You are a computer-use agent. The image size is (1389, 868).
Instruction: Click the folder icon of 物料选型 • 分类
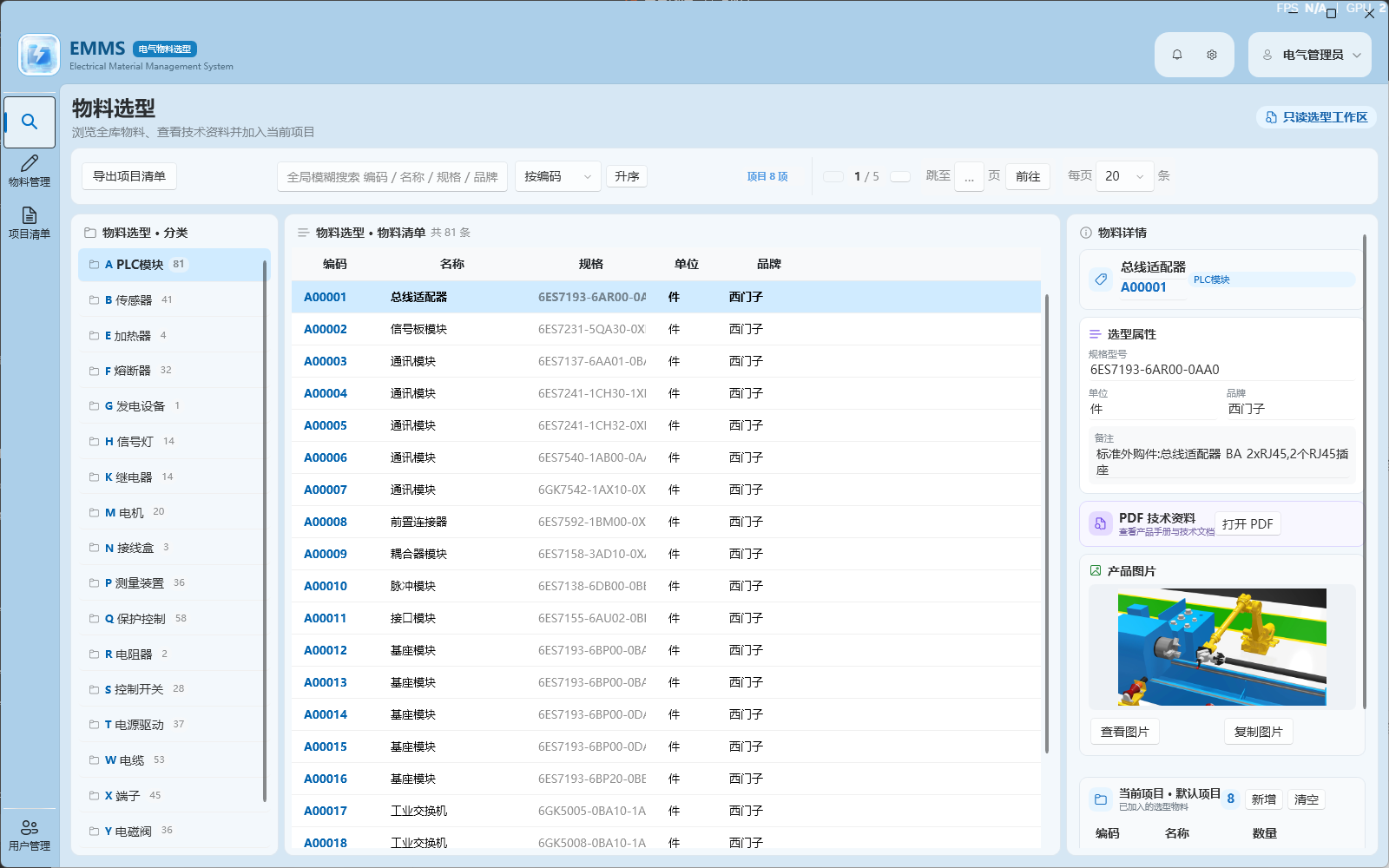89,233
